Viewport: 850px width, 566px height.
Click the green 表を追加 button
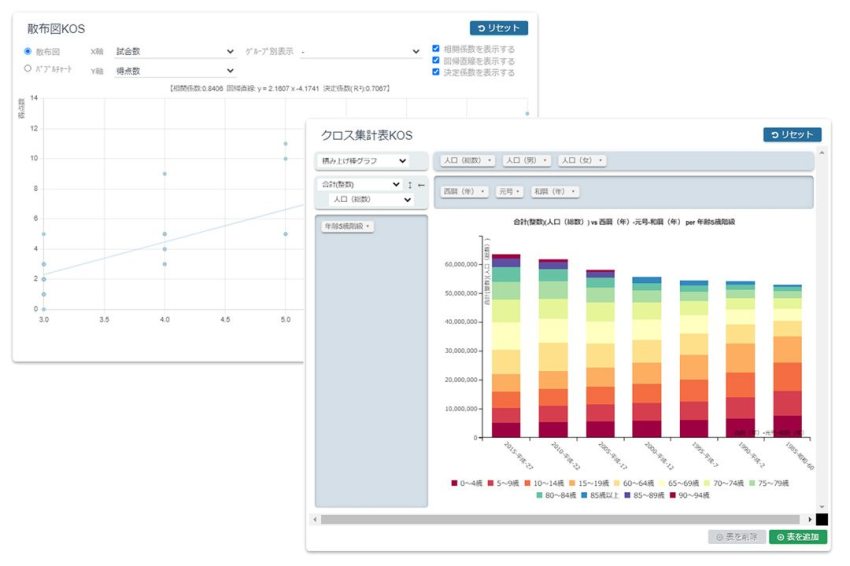(797, 537)
